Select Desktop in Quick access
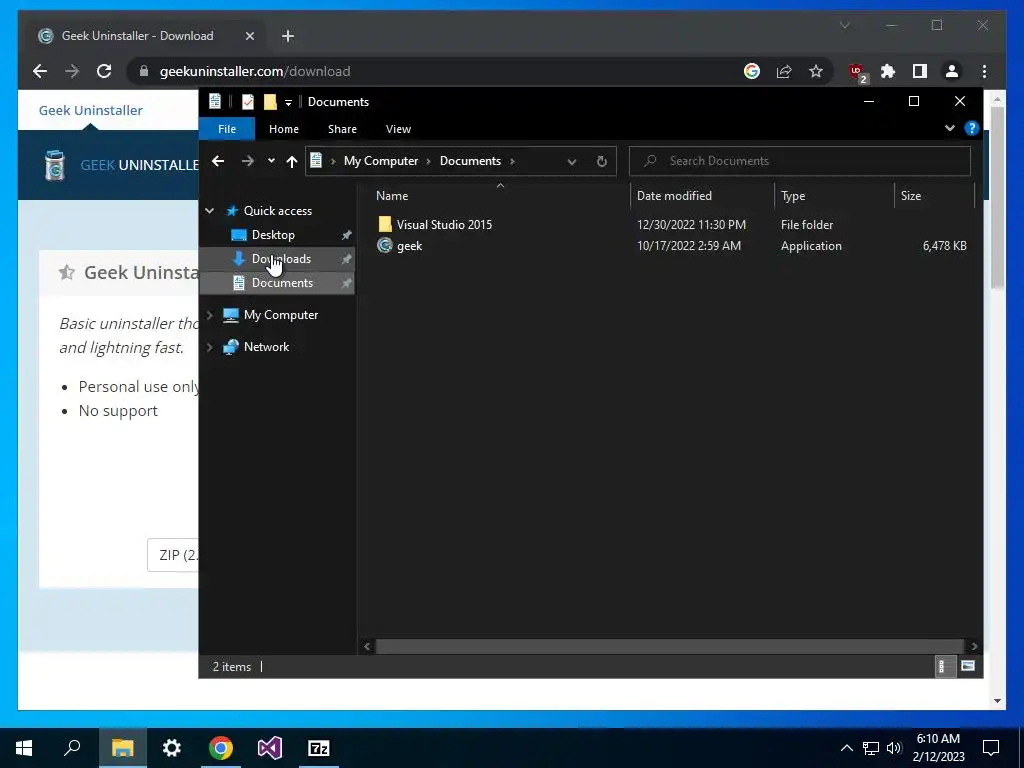 [x=273, y=234]
